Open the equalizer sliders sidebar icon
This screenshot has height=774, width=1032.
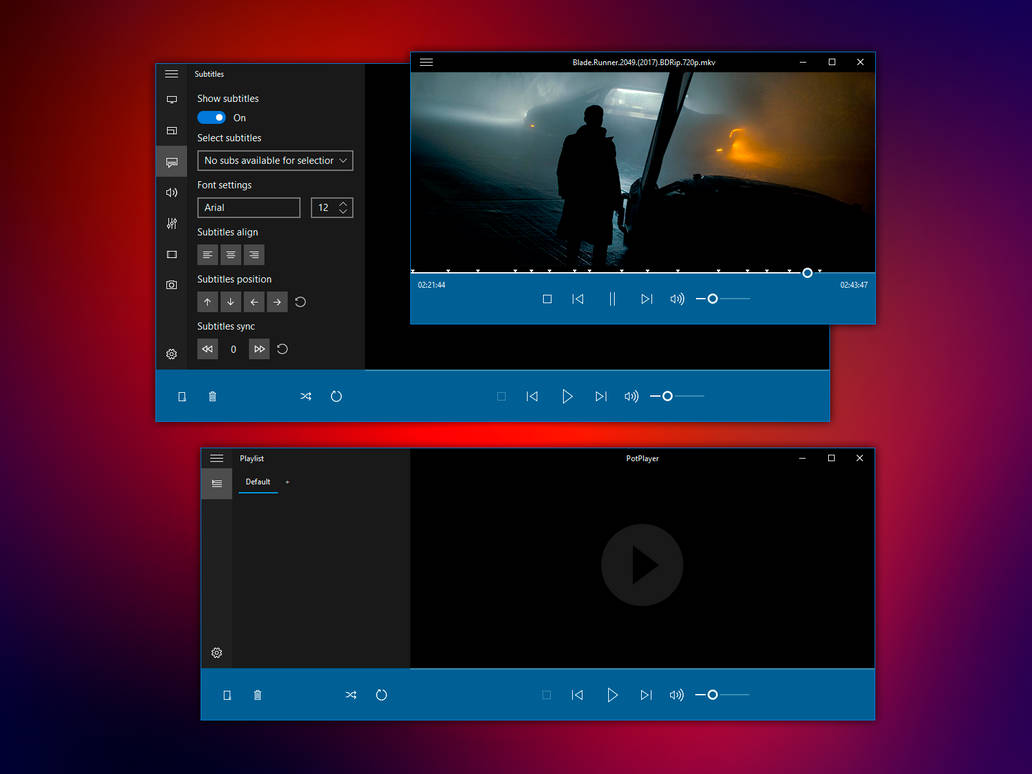[171, 223]
